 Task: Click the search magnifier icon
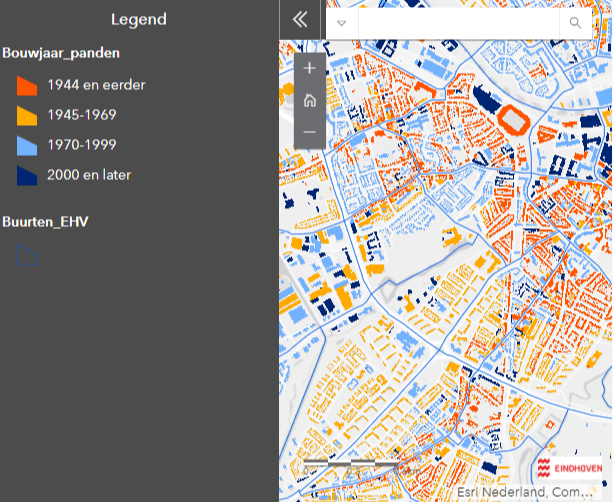coord(575,23)
